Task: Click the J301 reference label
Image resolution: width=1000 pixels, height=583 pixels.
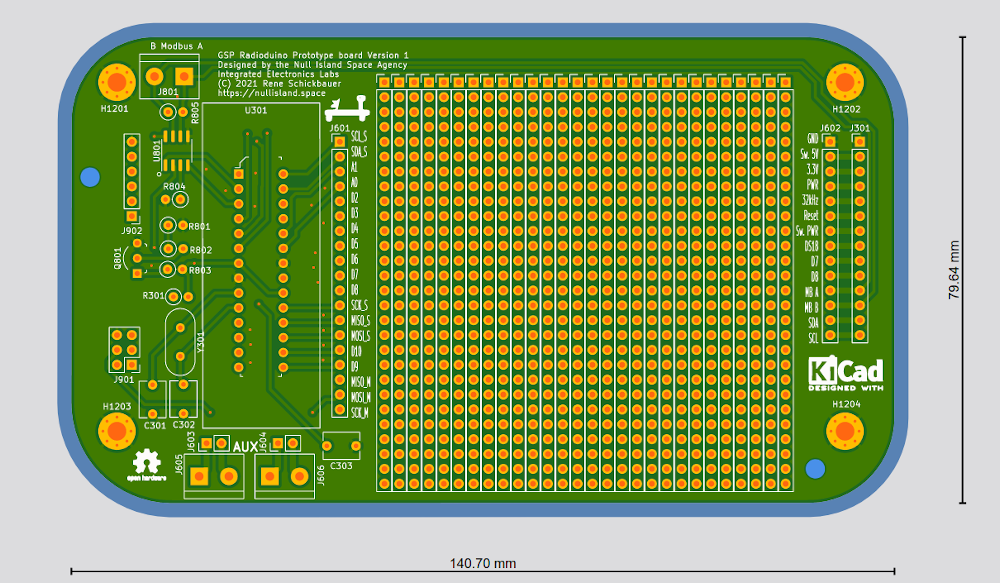Action: tap(860, 128)
